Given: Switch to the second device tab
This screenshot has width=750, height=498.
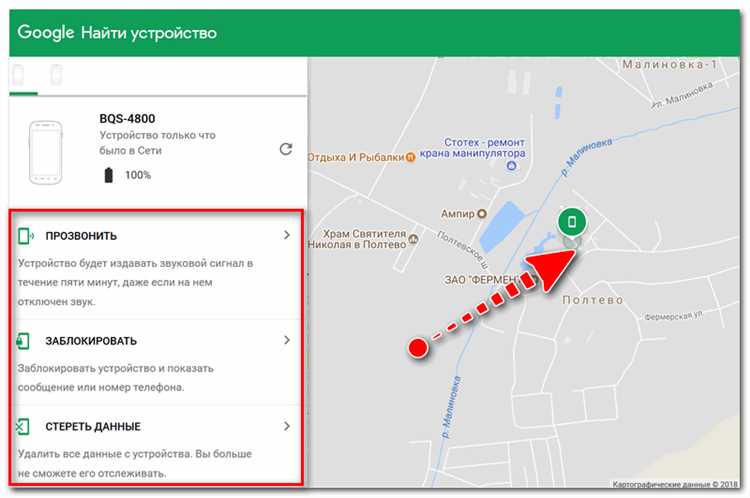Looking at the screenshot, I should point(56,76).
